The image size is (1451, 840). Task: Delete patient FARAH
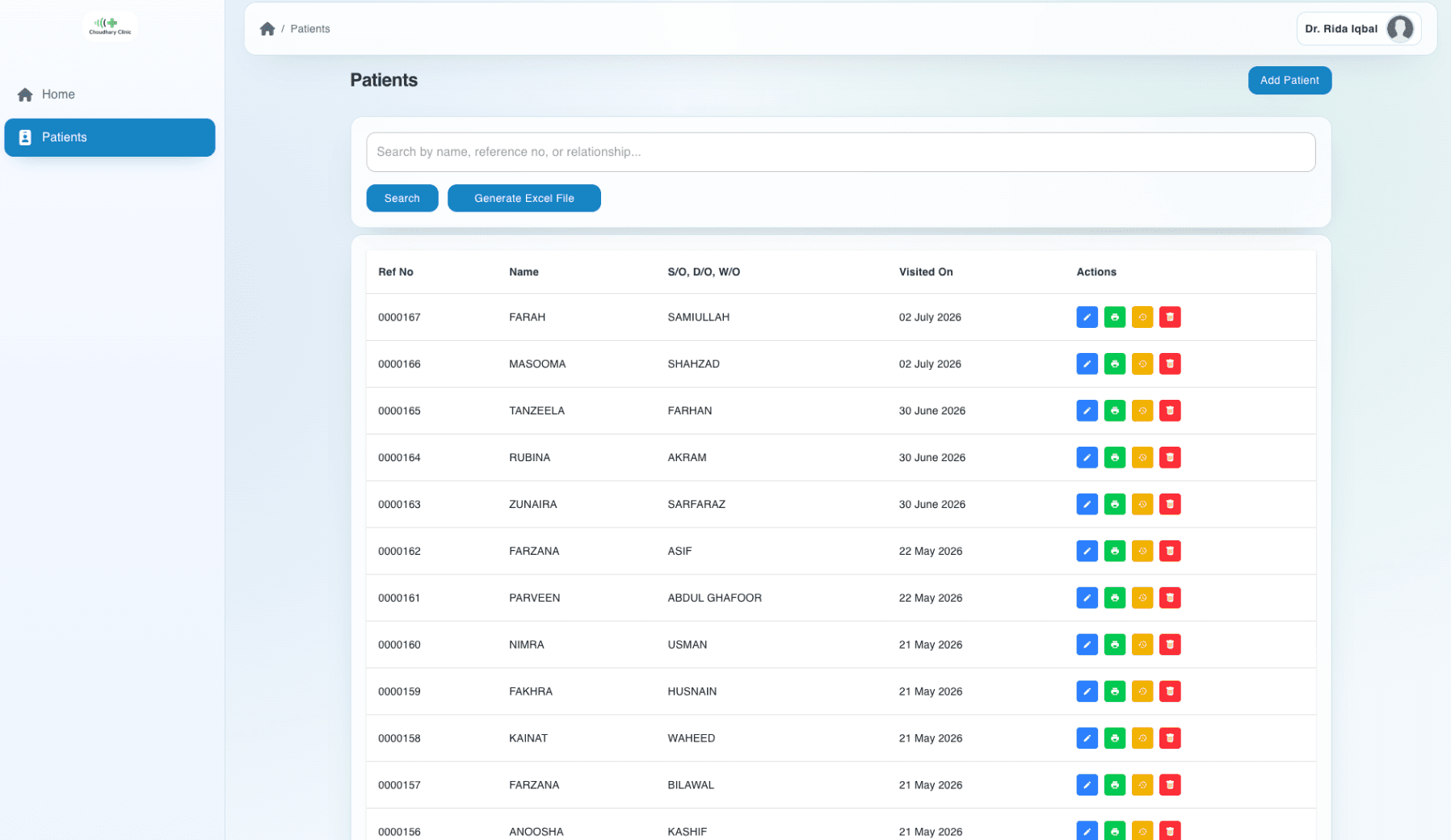coord(1169,317)
